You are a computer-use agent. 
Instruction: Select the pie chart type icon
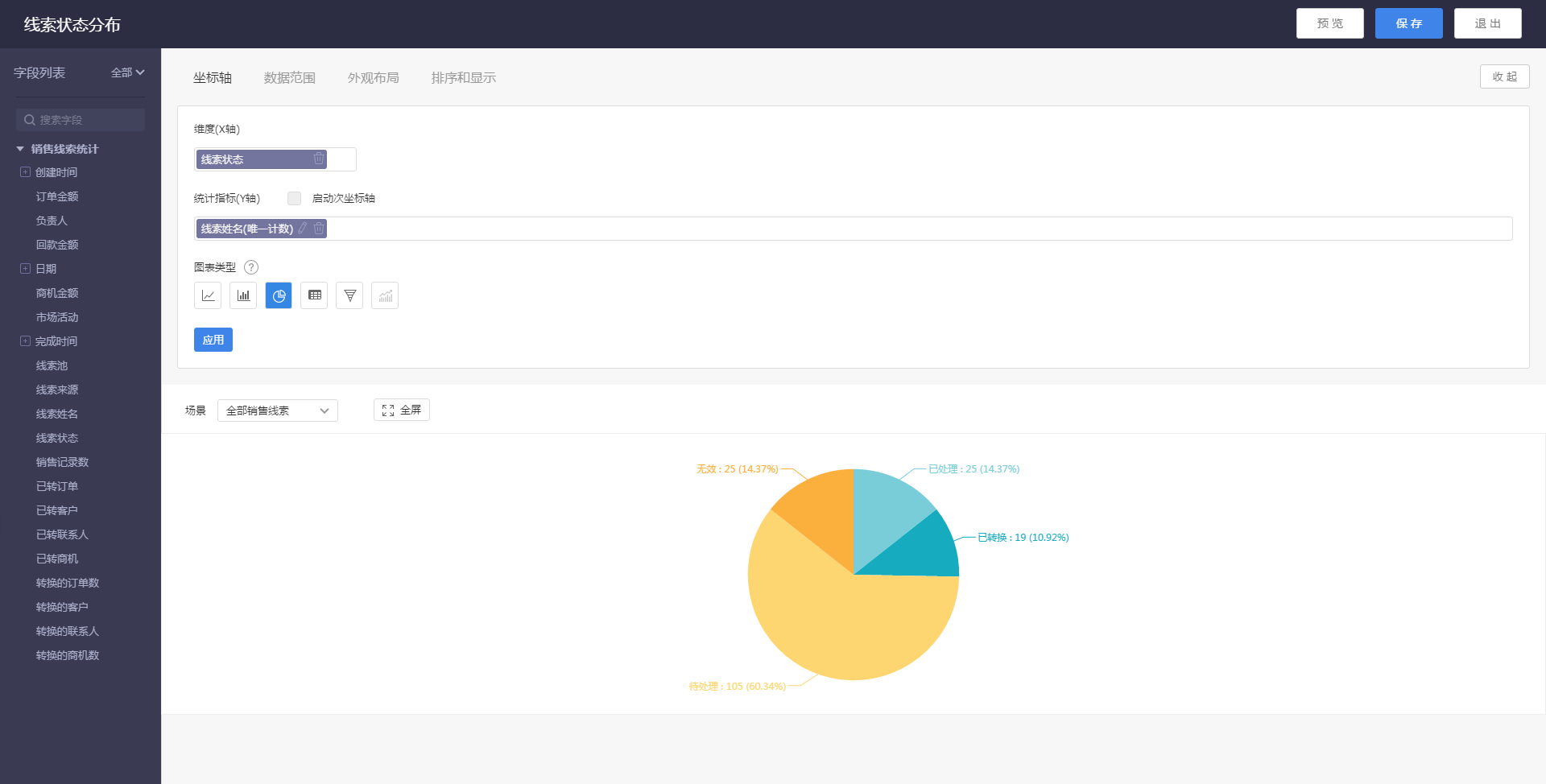279,295
